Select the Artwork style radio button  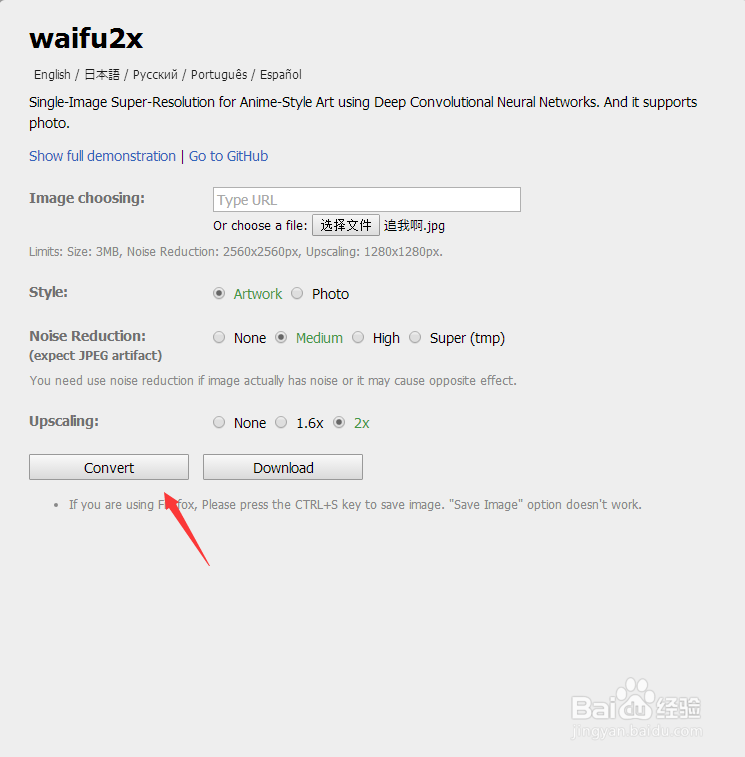tap(219, 294)
